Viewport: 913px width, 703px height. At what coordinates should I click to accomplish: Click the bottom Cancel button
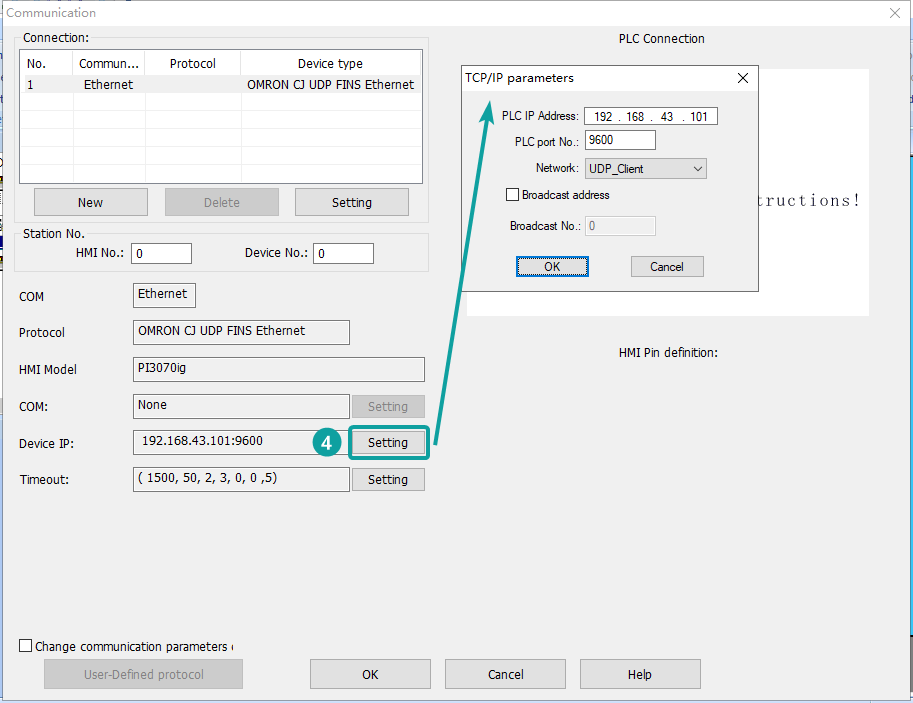505,674
